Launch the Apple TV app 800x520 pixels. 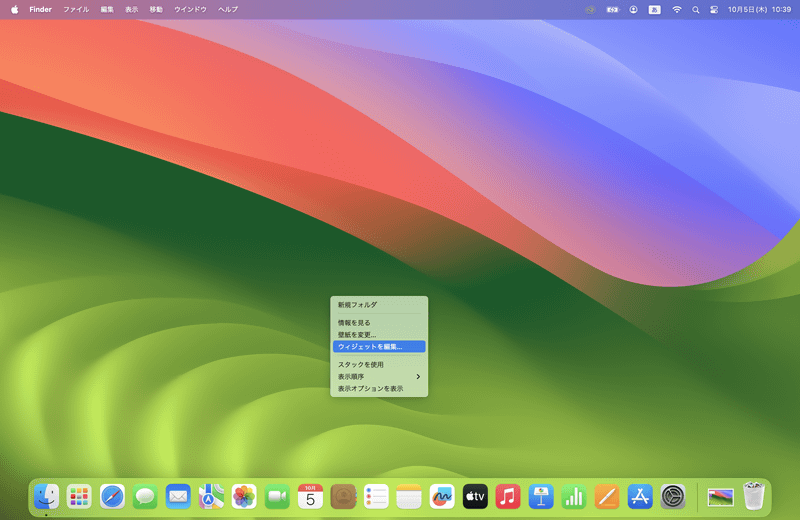475,497
